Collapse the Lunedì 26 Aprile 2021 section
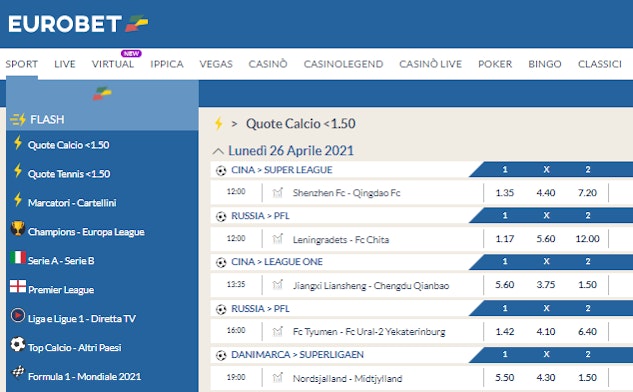The height and width of the screenshot is (392, 633). (x=218, y=151)
